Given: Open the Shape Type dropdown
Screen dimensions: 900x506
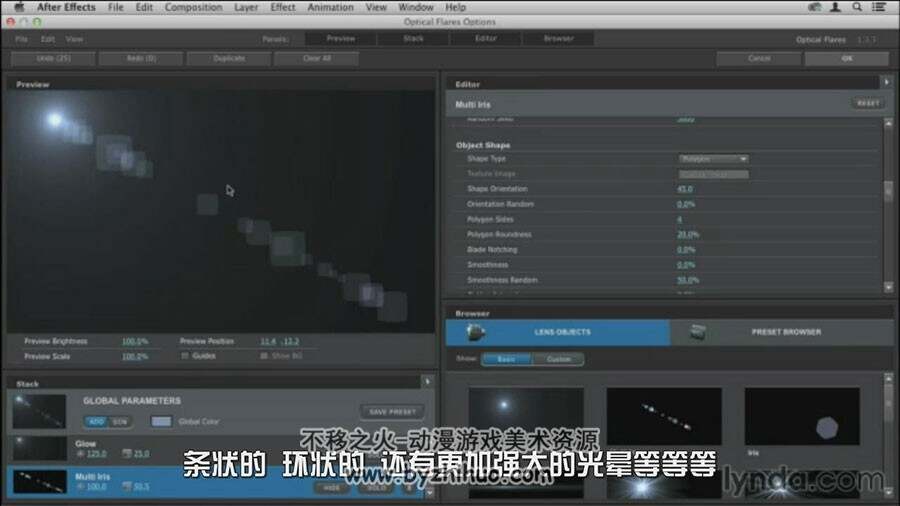Looking at the screenshot, I should (713, 159).
